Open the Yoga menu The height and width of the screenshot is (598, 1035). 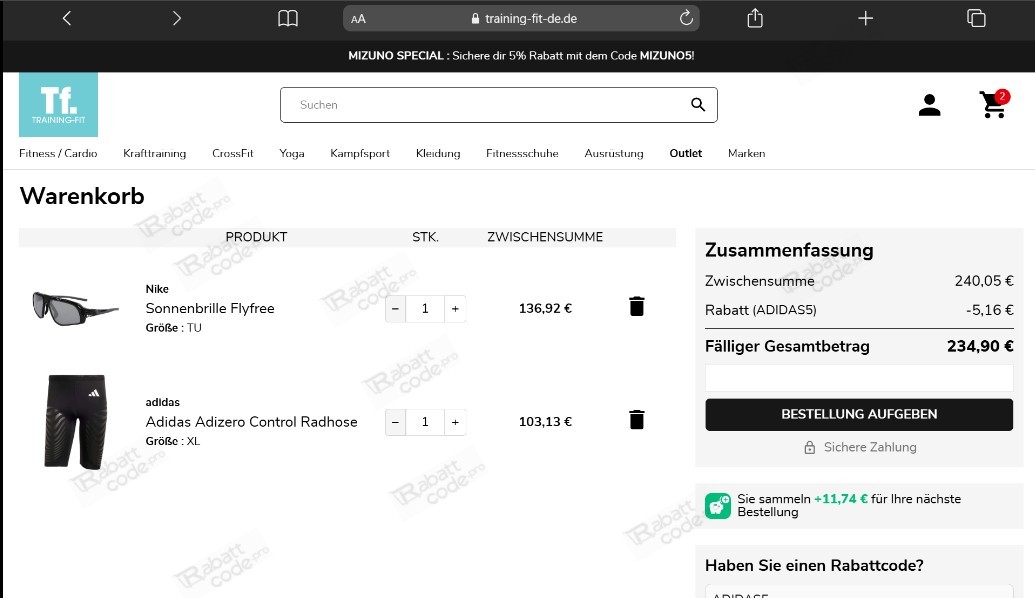[x=292, y=153]
